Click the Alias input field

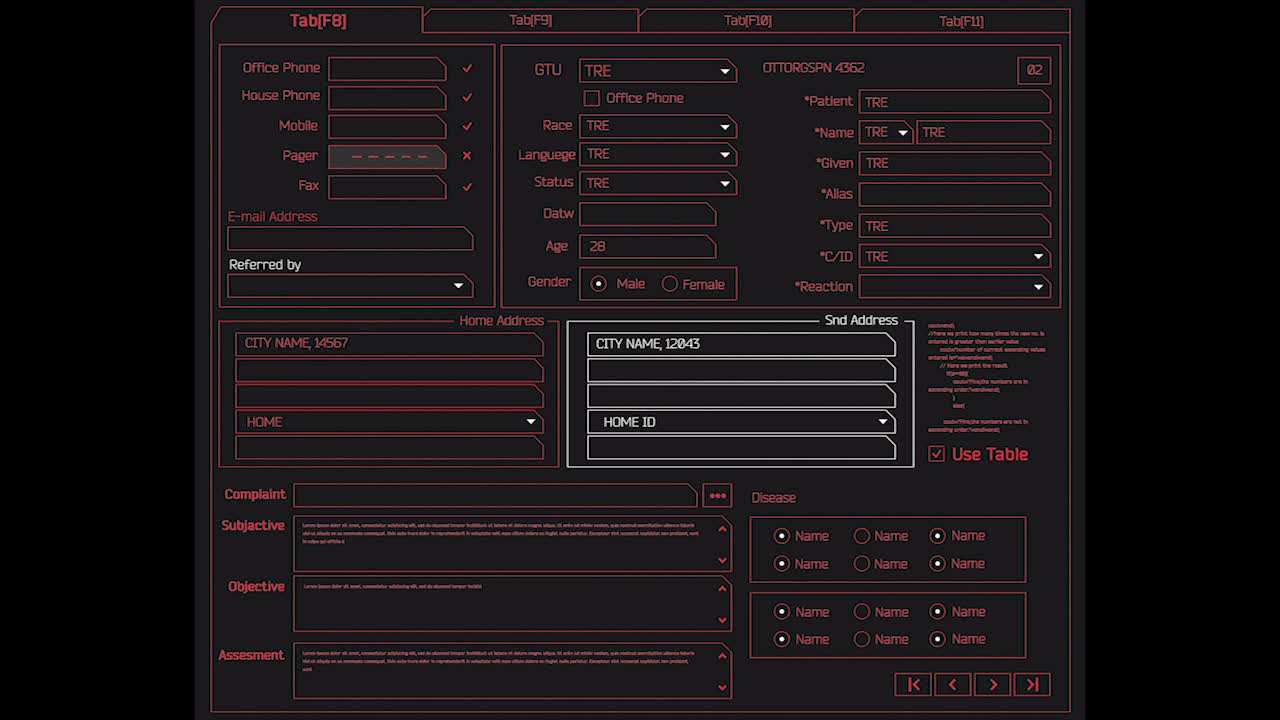point(954,194)
